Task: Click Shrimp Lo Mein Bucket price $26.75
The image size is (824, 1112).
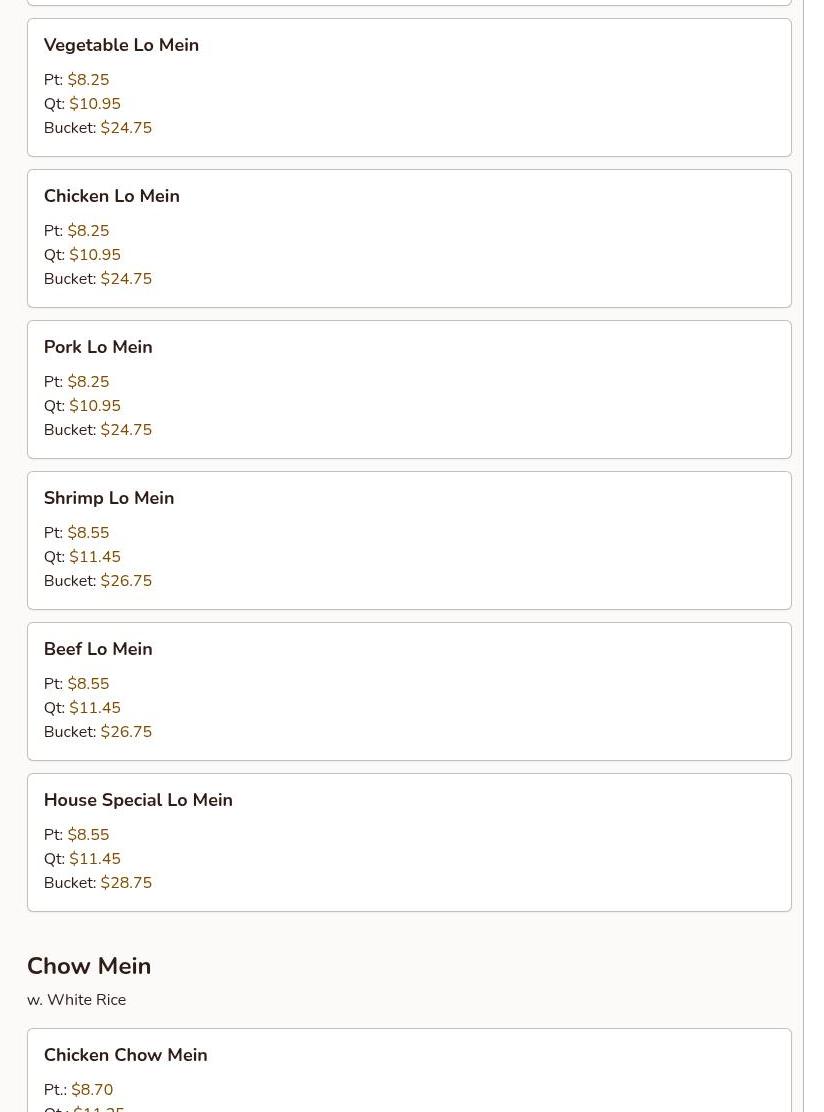Action: coord(126,581)
